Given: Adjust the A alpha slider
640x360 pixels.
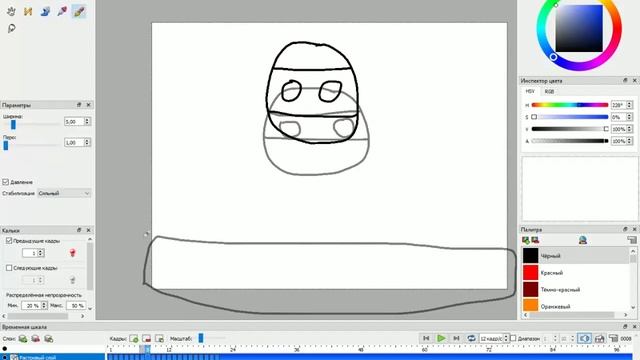Looking at the screenshot, I should 570,141.
